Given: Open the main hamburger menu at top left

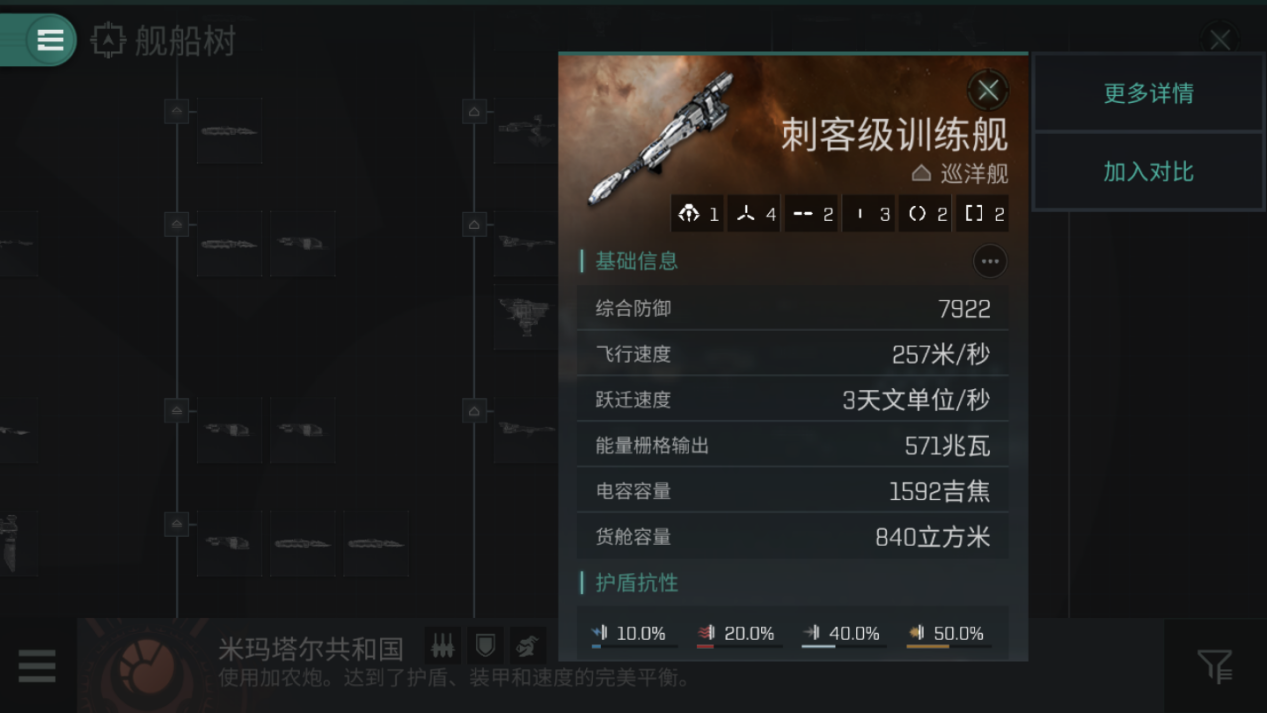Looking at the screenshot, I should 49,40.
